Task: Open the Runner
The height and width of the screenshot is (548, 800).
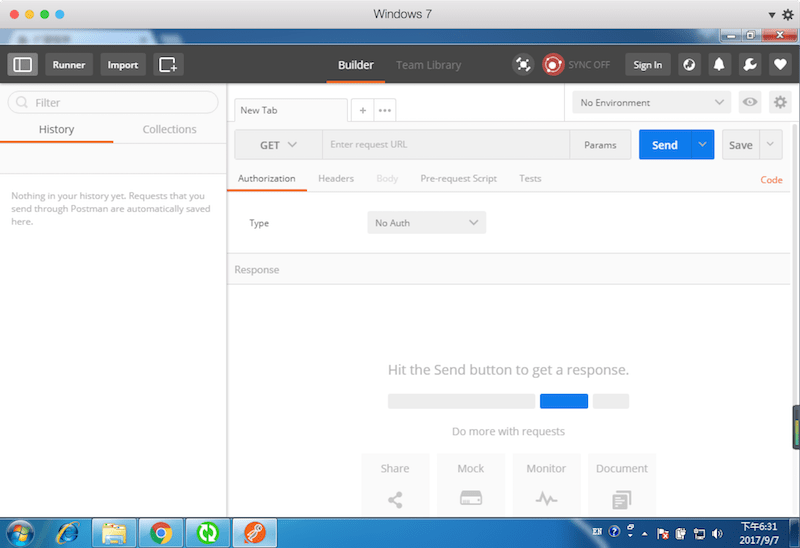Action: coord(69,65)
